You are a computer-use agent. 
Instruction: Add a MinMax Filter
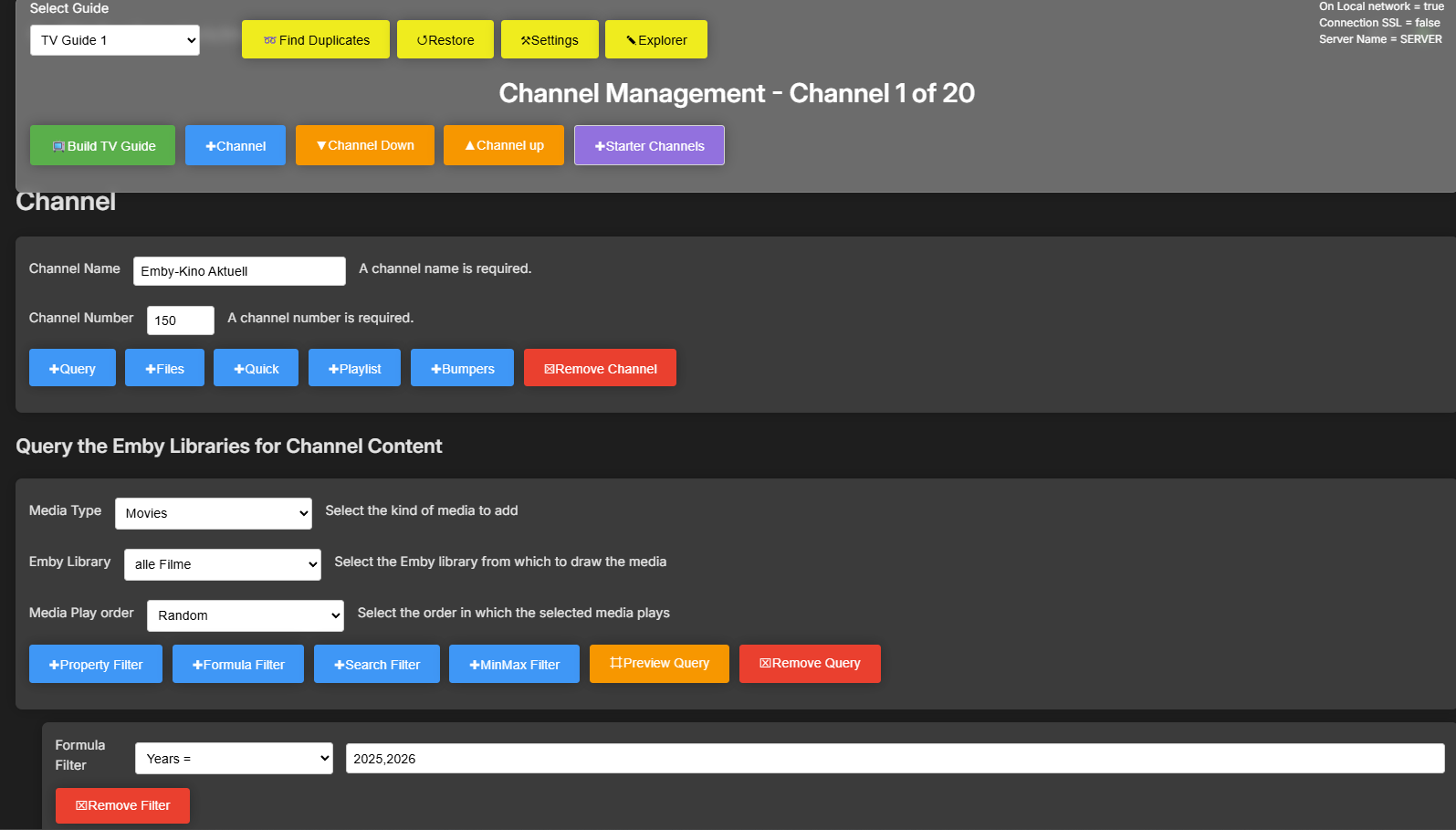514,664
